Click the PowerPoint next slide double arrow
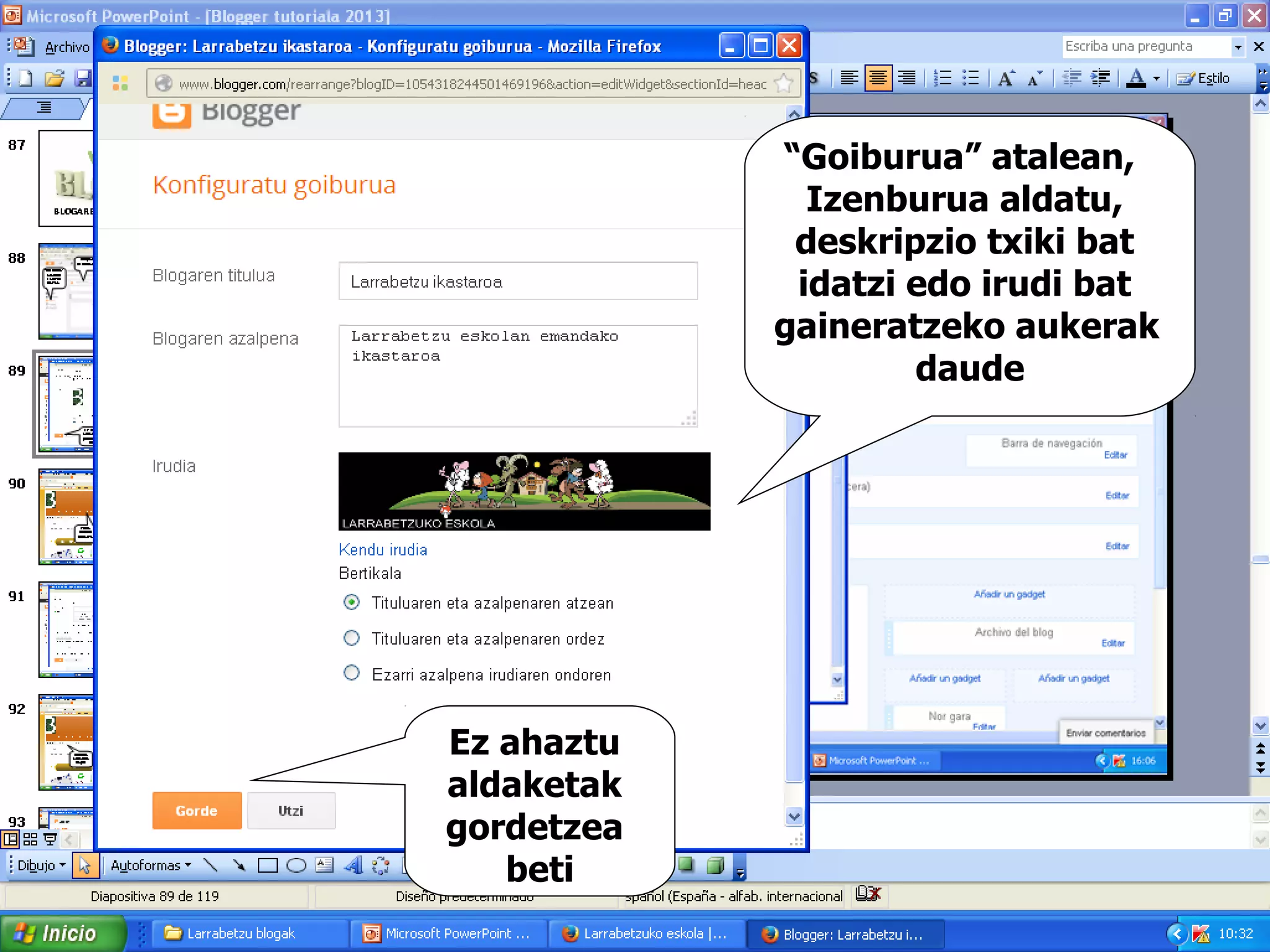This screenshot has width=1270, height=952. point(1260,767)
